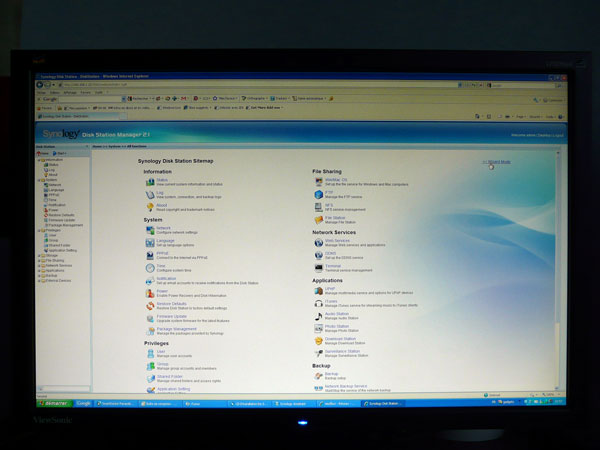Open the PPPoE icon in System section

click(x=150, y=255)
